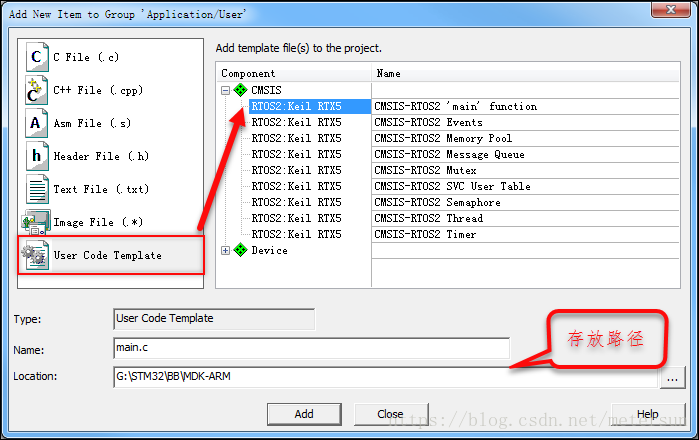Select the Header File (.h) label
Image resolution: width=699 pixels, height=440 pixels.
point(101,156)
